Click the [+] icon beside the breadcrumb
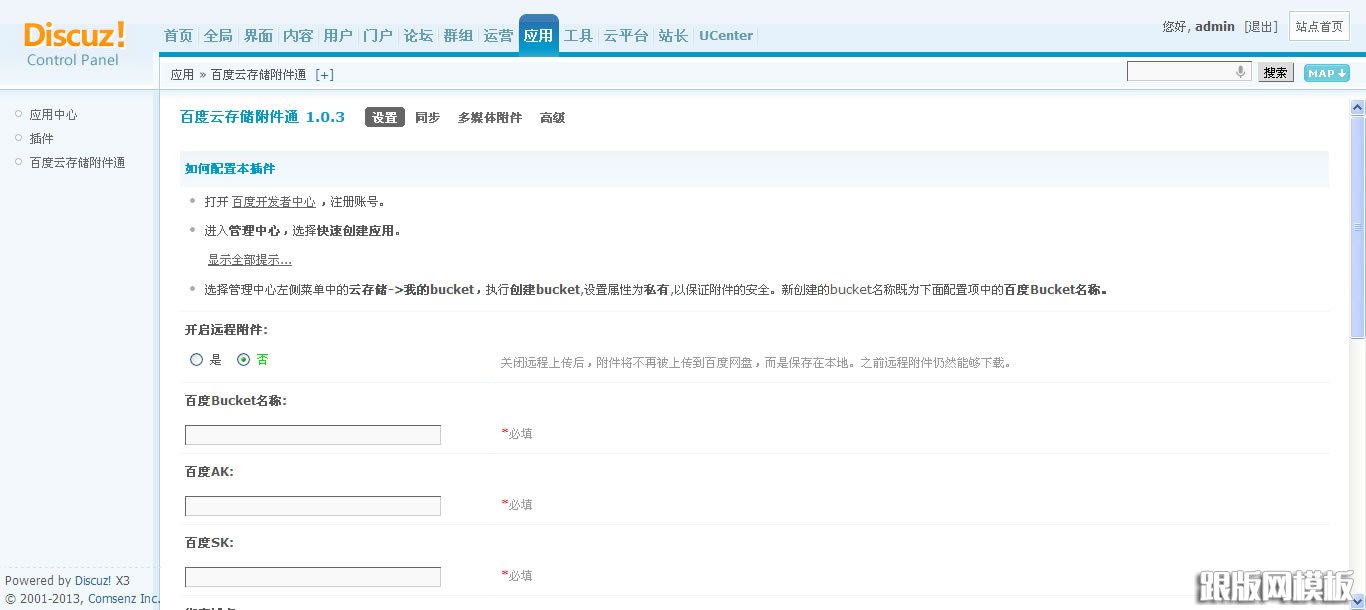Image resolution: width=1366 pixels, height=610 pixels. pyautogui.click(x=324, y=73)
